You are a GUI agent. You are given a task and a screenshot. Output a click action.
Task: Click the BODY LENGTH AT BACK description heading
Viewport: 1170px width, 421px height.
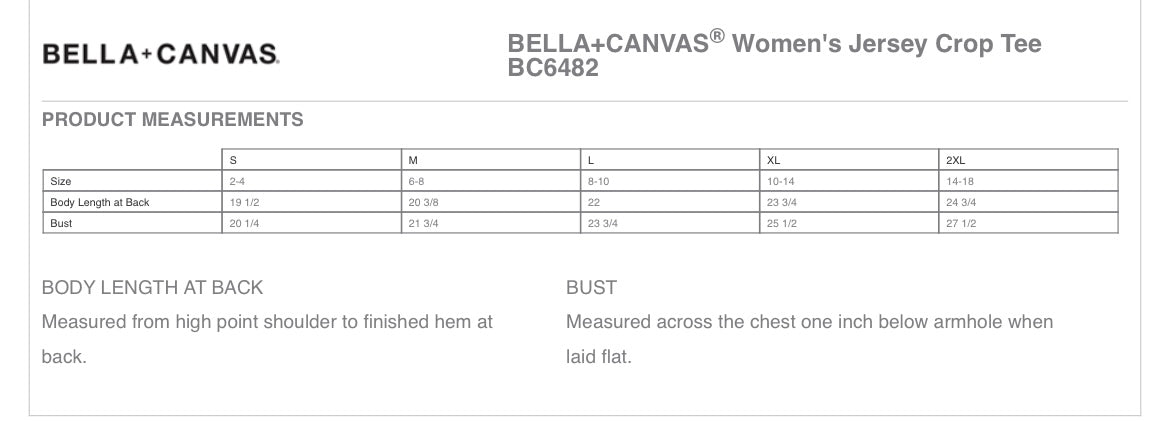[x=152, y=287]
